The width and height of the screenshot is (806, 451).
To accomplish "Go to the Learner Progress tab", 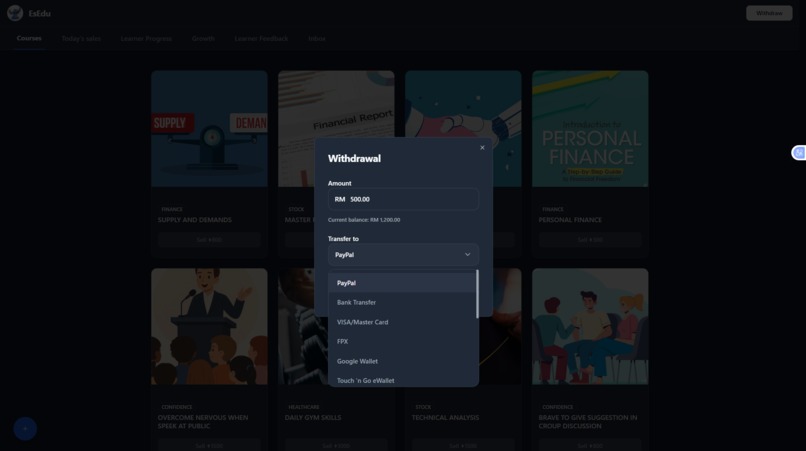I will (146, 39).
